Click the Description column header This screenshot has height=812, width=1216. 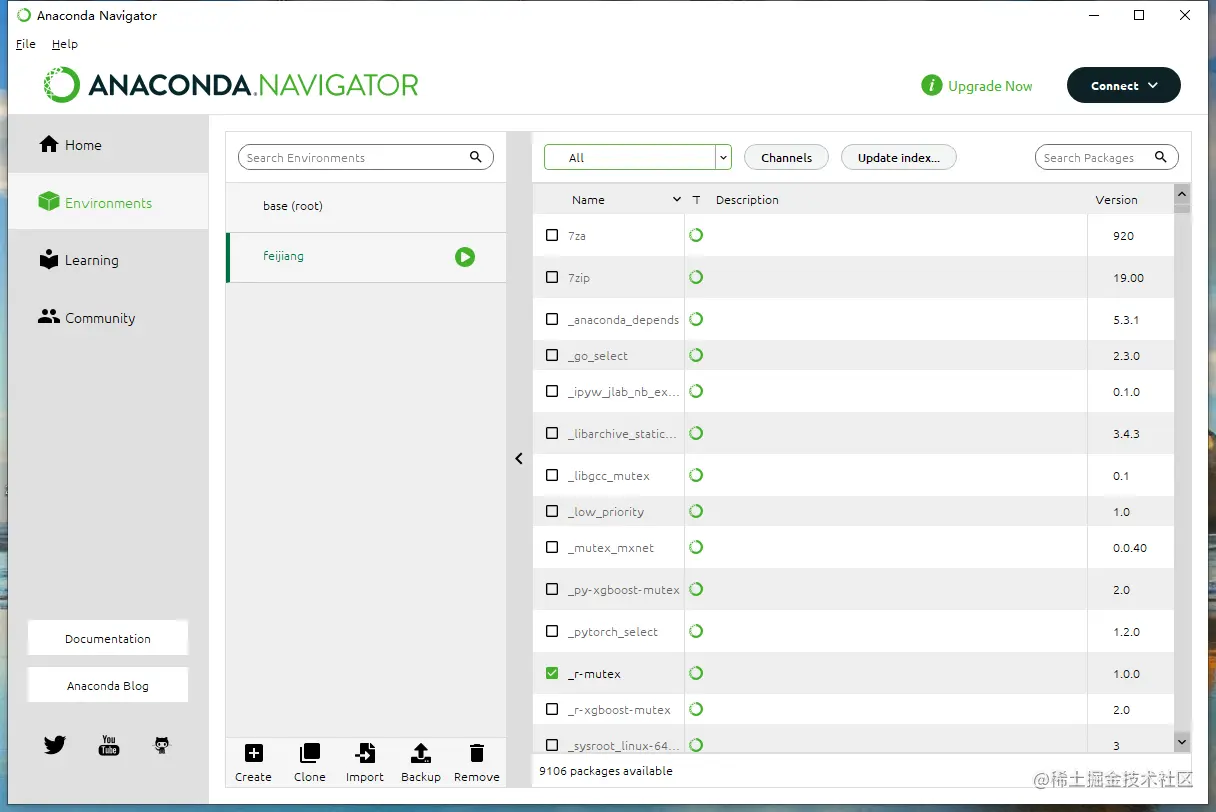747,200
